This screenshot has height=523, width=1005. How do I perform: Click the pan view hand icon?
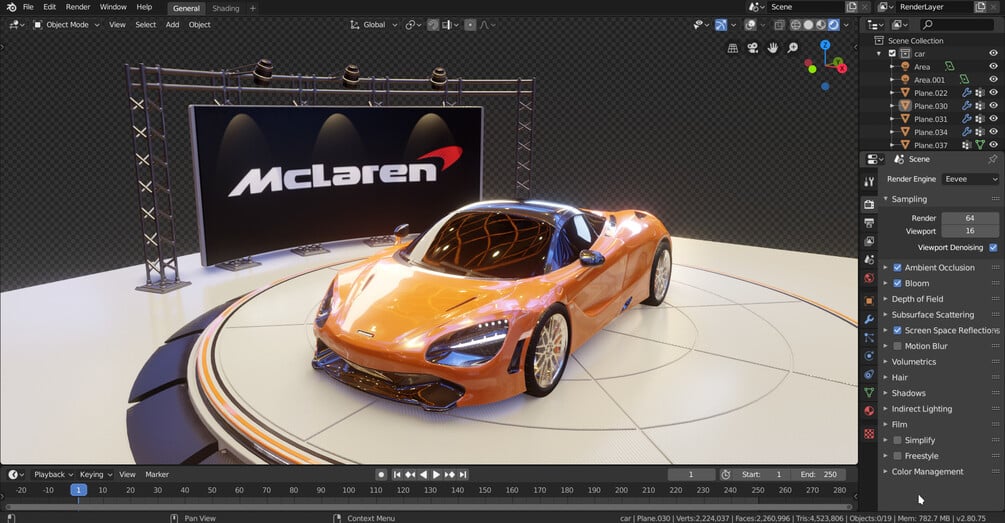pyautogui.click(x=773, y=48)
